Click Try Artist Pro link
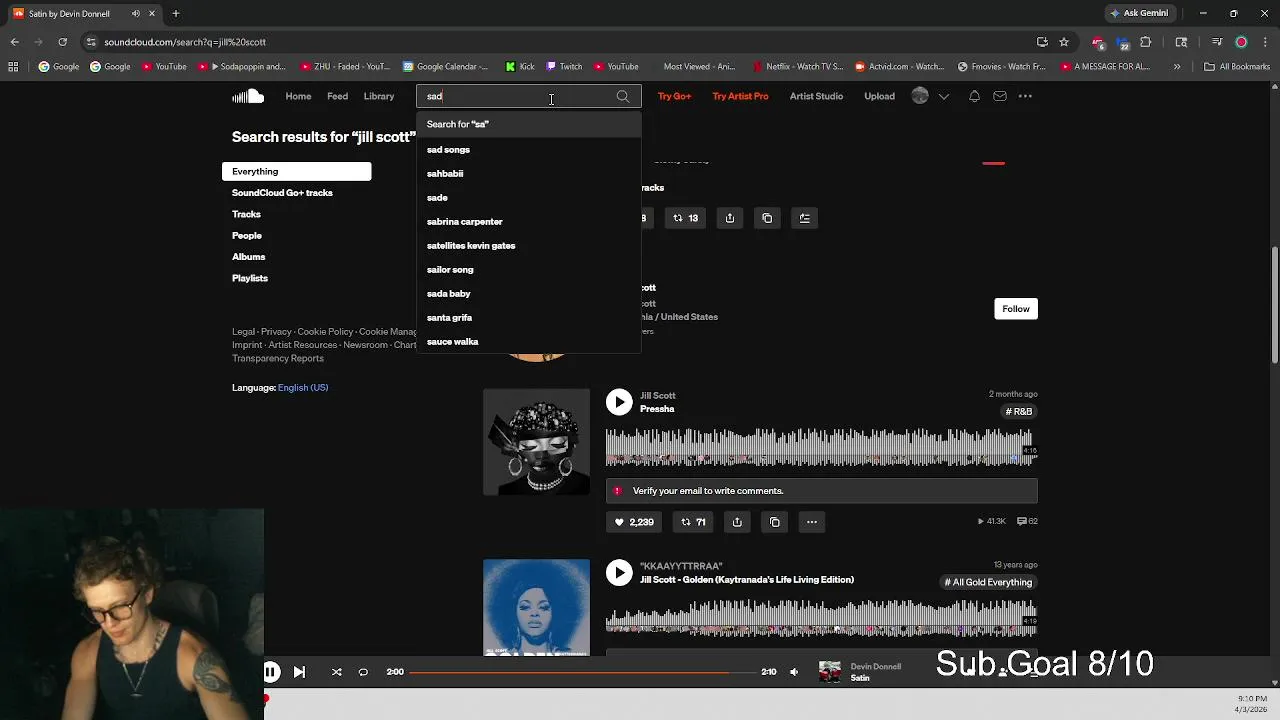The height and width of the screenshot is (720, 1280). (x=740, y=96)
